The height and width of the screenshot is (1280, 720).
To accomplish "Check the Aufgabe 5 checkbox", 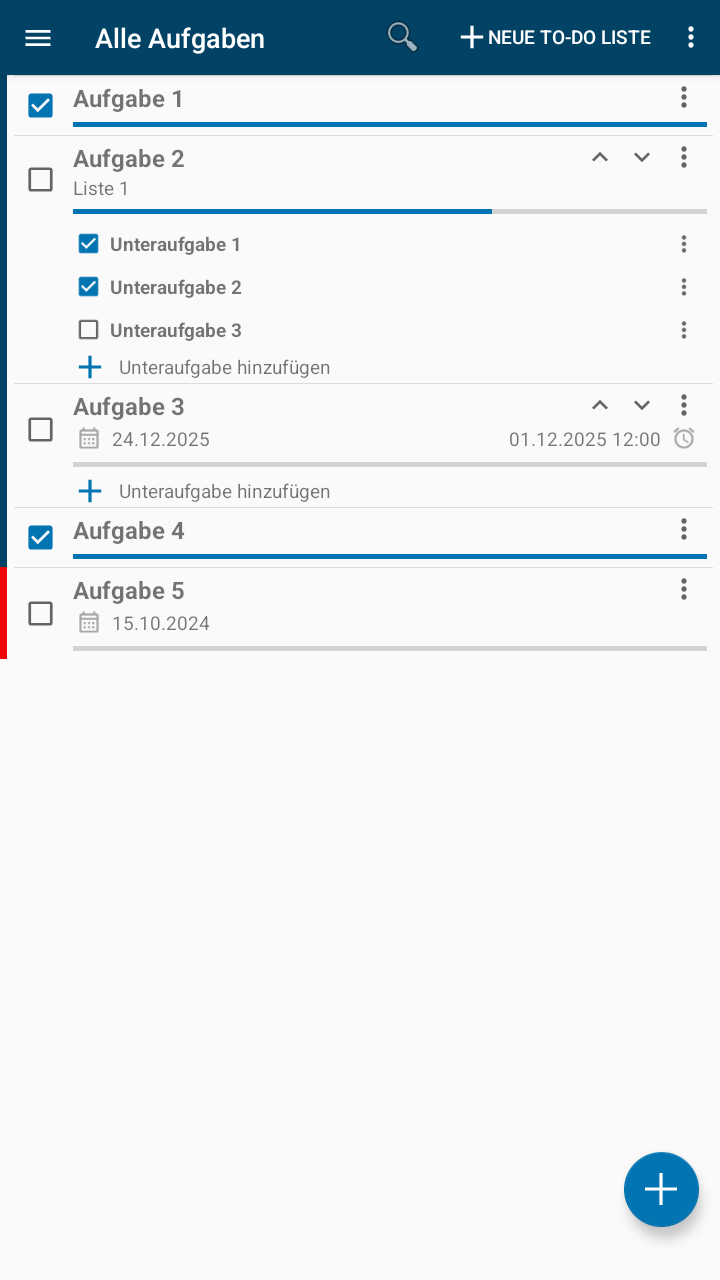I will click(40, 613).
